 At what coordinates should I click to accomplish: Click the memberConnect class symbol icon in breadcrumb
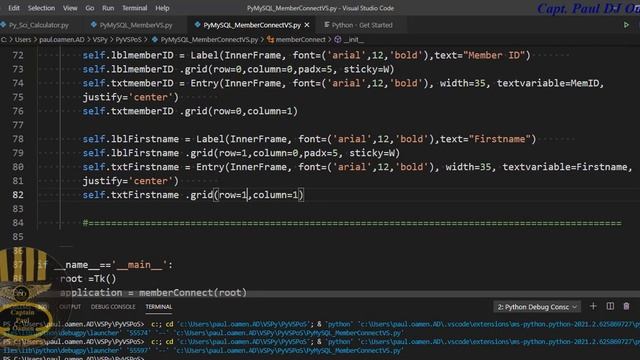tap(270, 40)
